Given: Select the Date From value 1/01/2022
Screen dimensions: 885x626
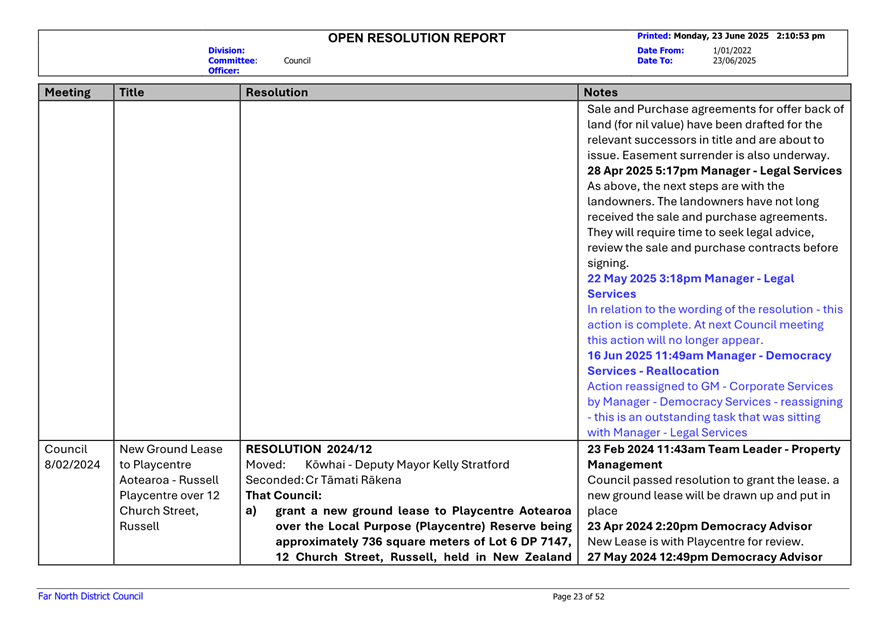Looking at the screenshot, I should tap(732, 50).
